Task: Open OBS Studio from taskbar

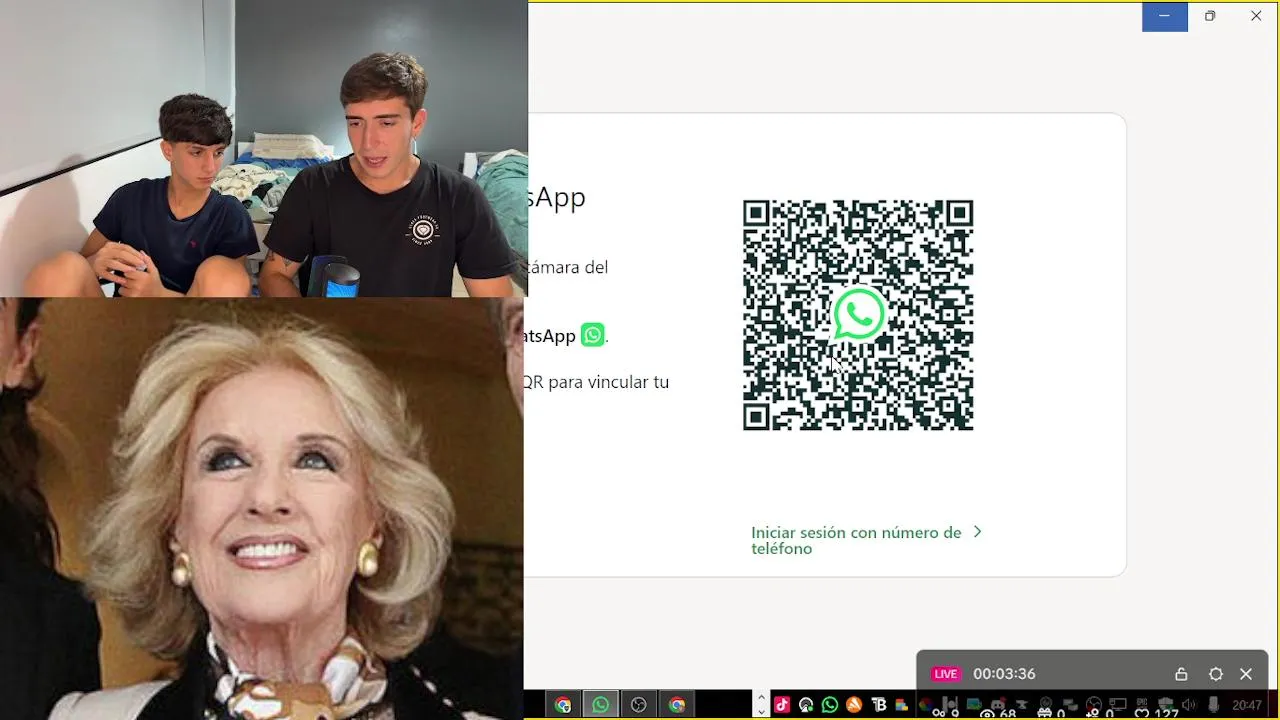Action: click(638, 705)
